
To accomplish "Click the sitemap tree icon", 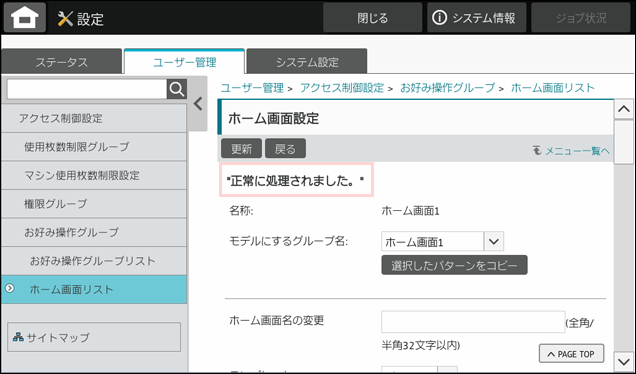I will click(19, 337).
